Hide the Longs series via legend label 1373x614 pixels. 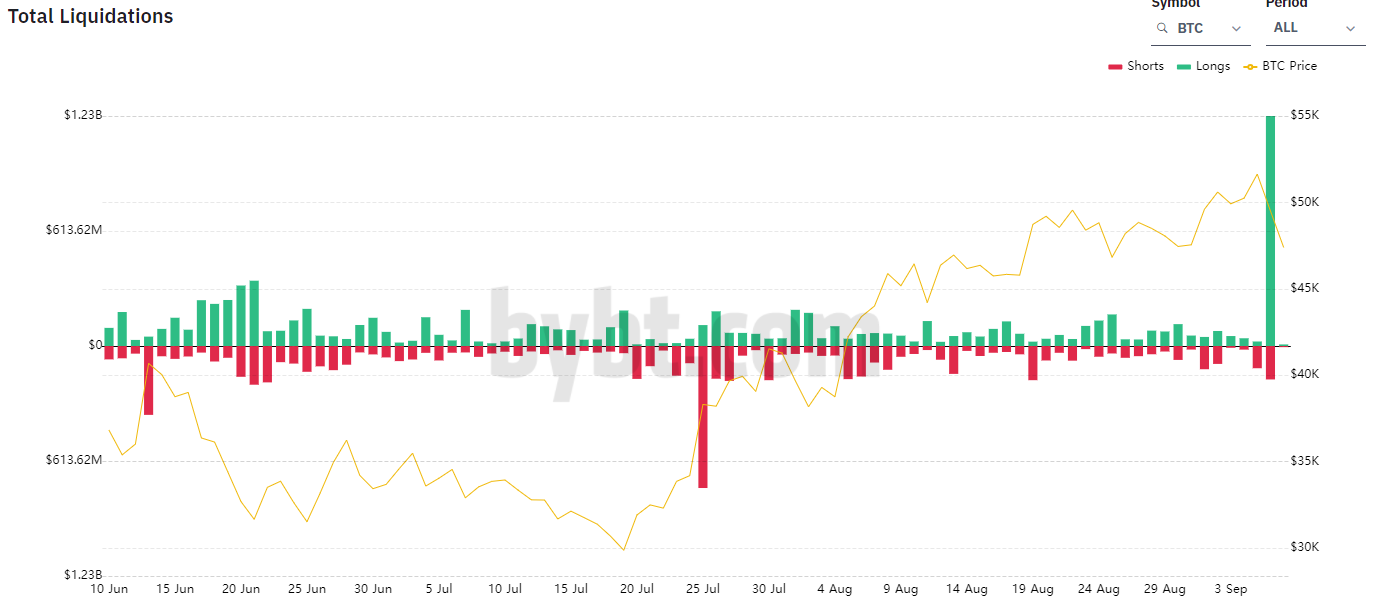pyautogui.click(x=1213, y=66)
